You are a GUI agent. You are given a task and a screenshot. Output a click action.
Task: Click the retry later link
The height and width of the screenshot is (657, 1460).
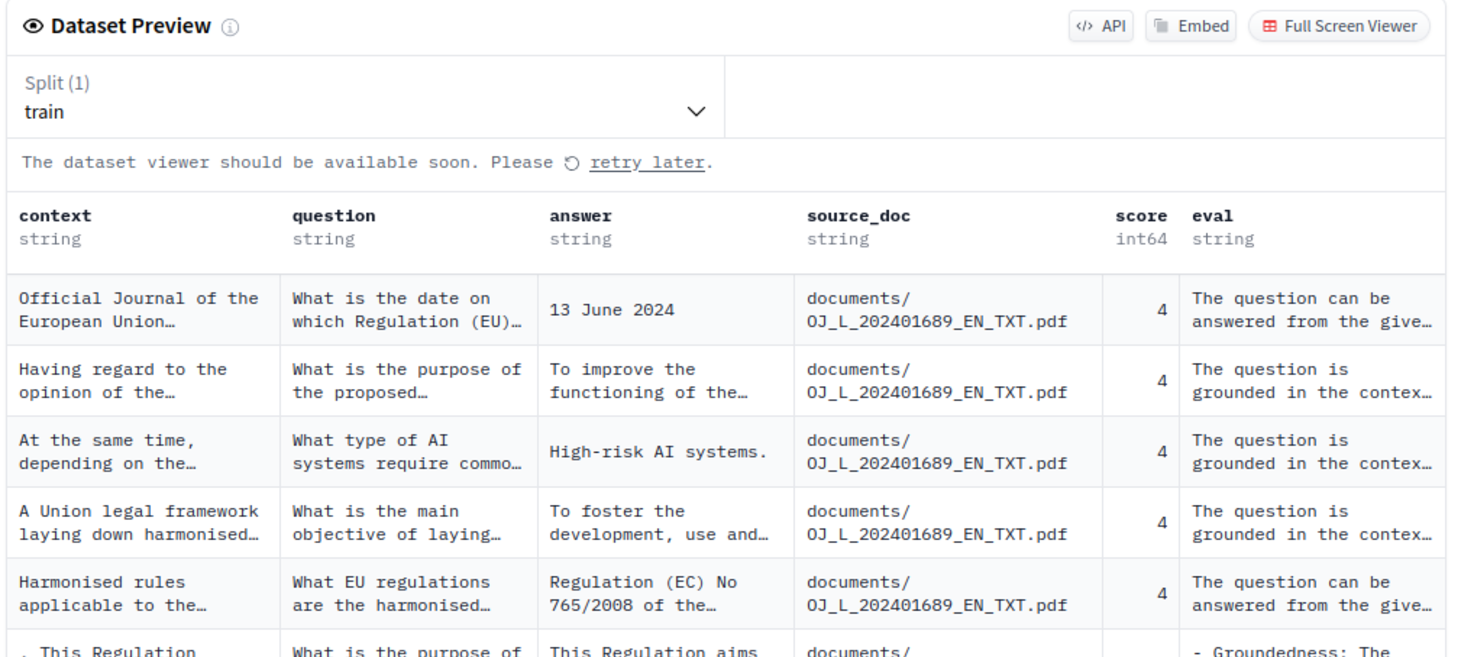click(x=646, y=161)
